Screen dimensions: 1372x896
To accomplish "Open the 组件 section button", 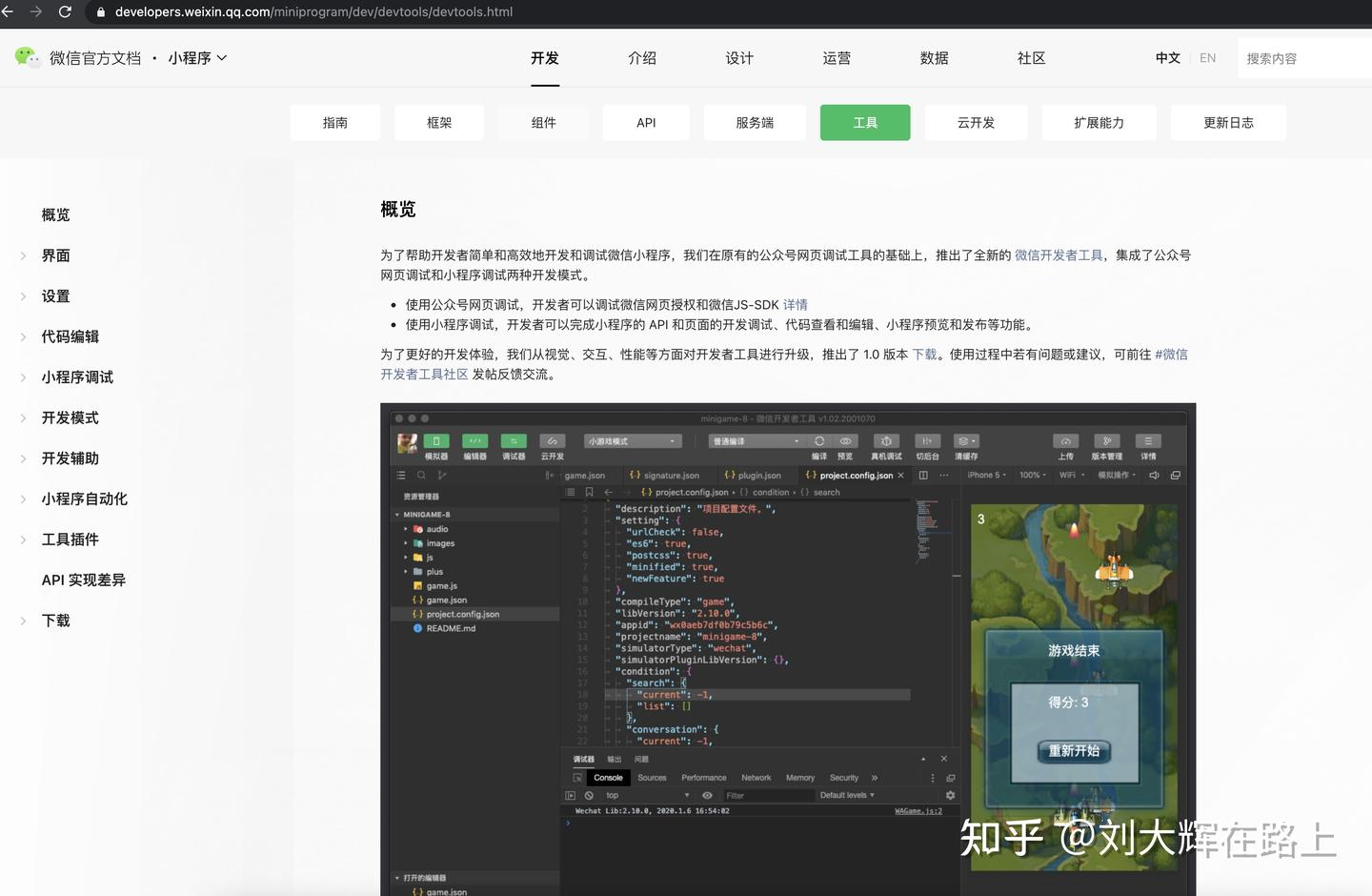I will coord(543,122).
